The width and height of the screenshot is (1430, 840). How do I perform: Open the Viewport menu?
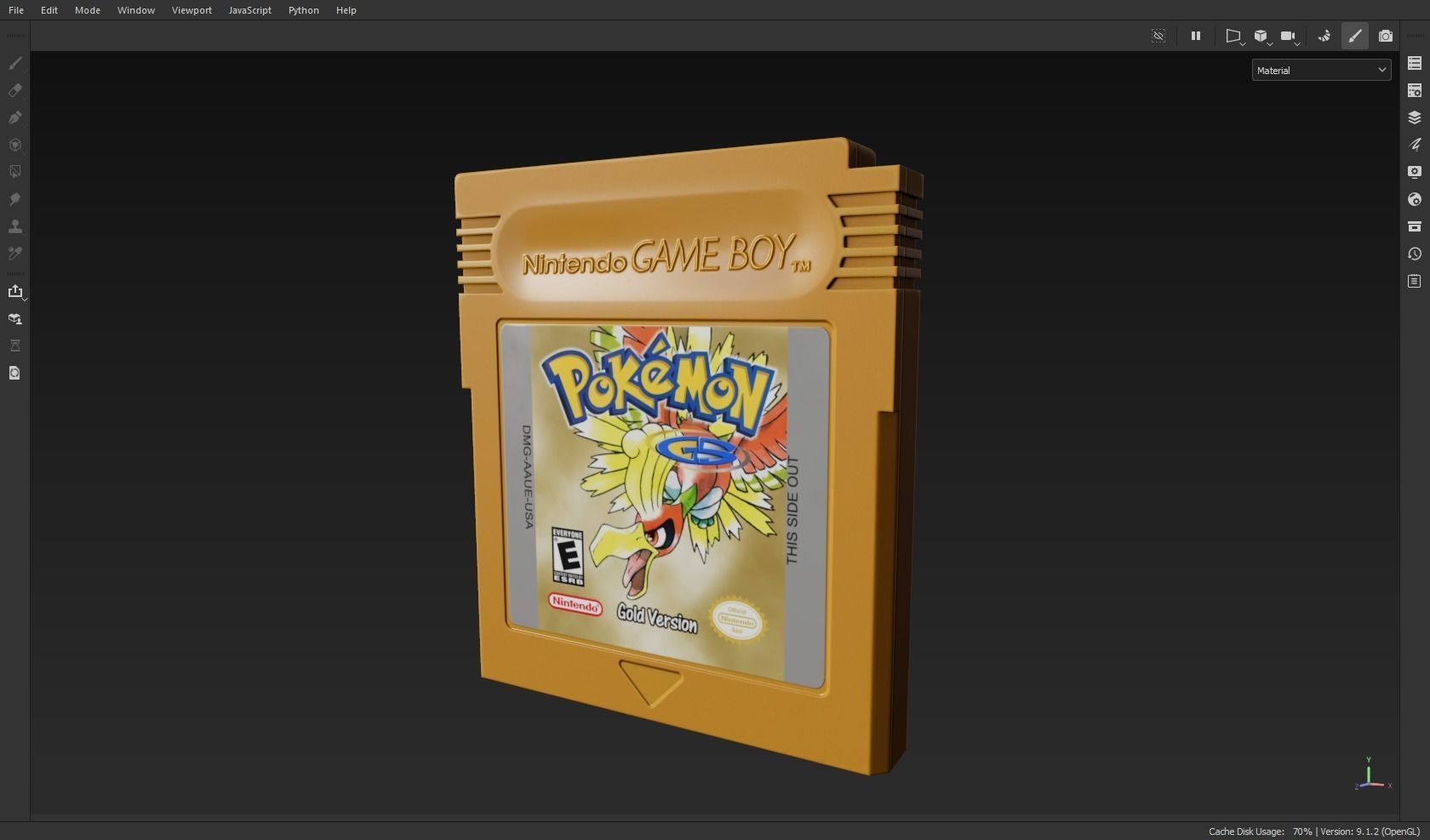tap(192, 10)
